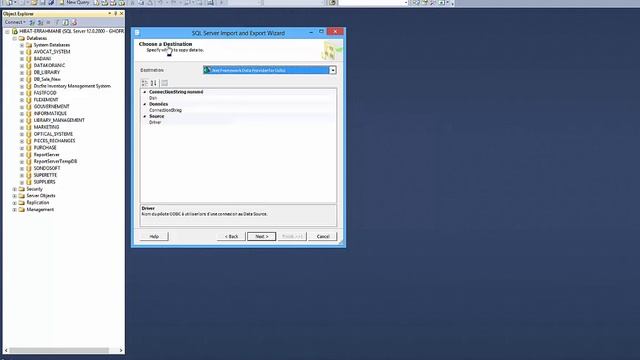Select the SONDOSOFT database label
This screenshot has height=360, width=640.
point(47,168)
